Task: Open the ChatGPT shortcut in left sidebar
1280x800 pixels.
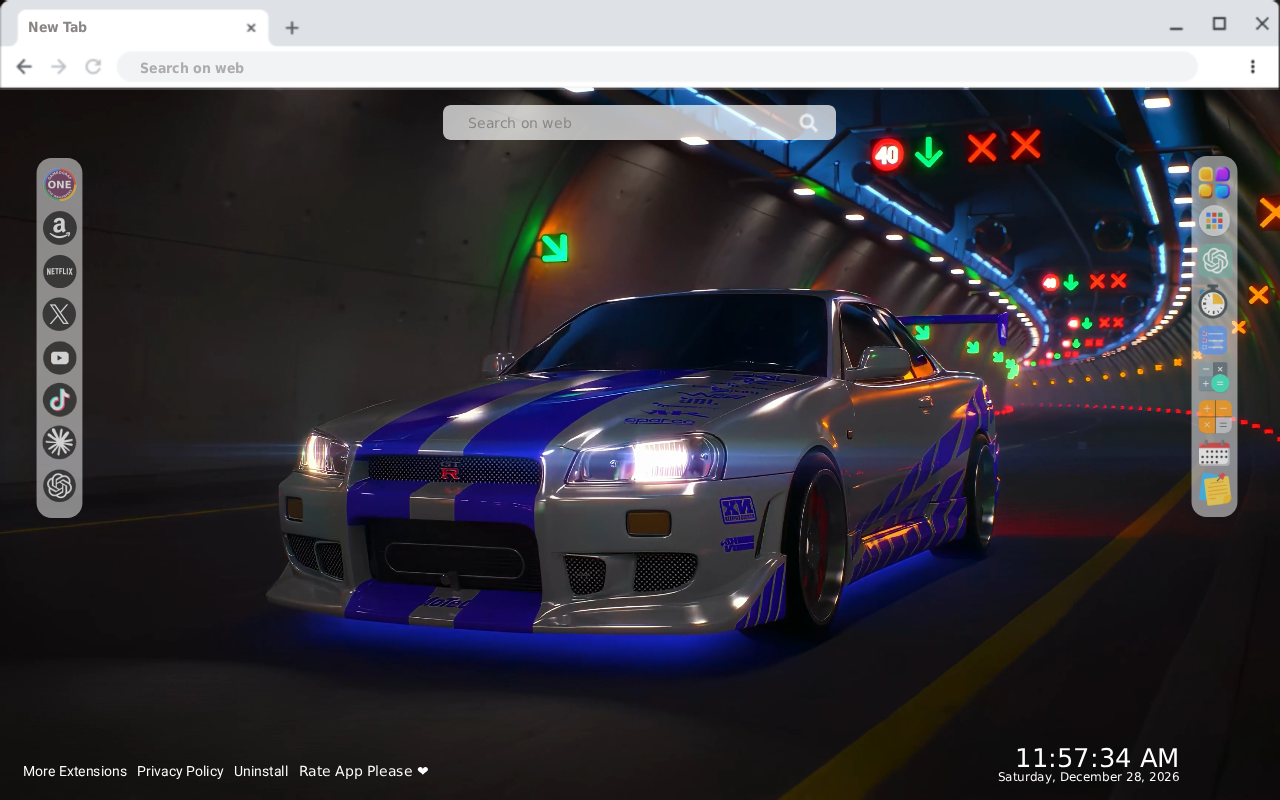Action: 60,486
